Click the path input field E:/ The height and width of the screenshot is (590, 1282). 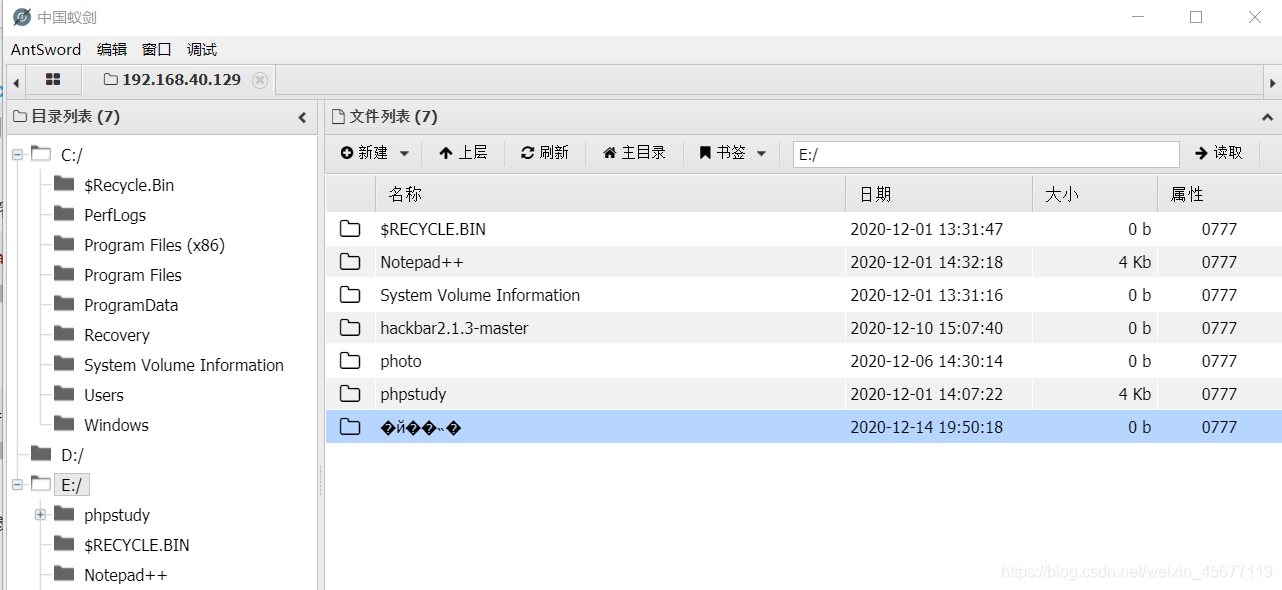[x=986, y=154]
